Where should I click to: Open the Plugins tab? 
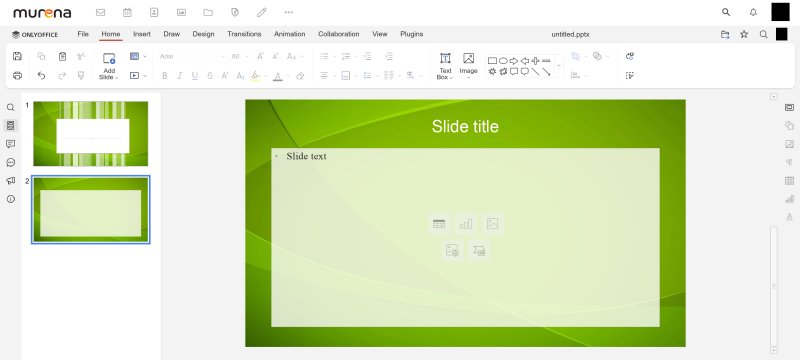(411, 34)
